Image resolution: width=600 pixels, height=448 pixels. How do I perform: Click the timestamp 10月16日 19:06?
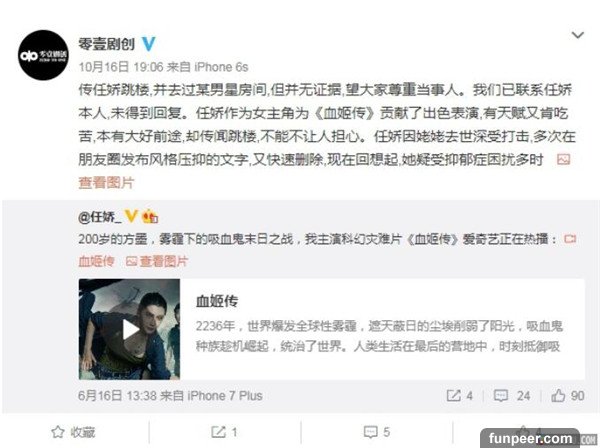tap(121, 67)
